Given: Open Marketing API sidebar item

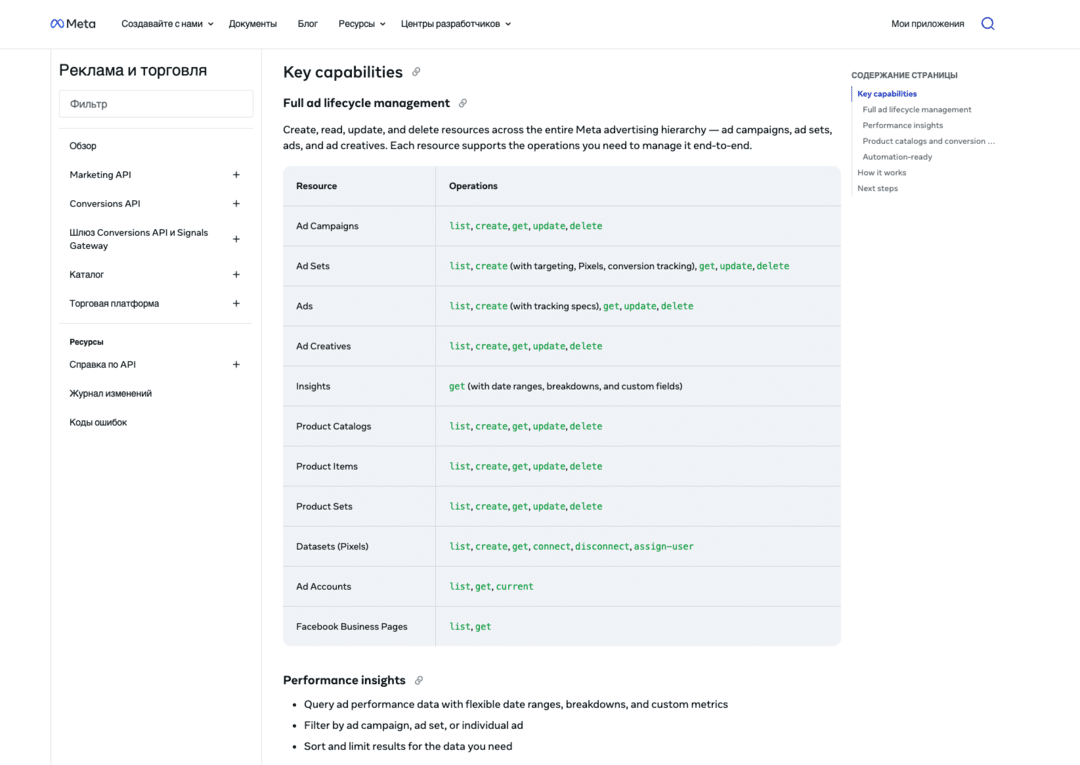Looking at the screenshot, I should pos(100,175).
